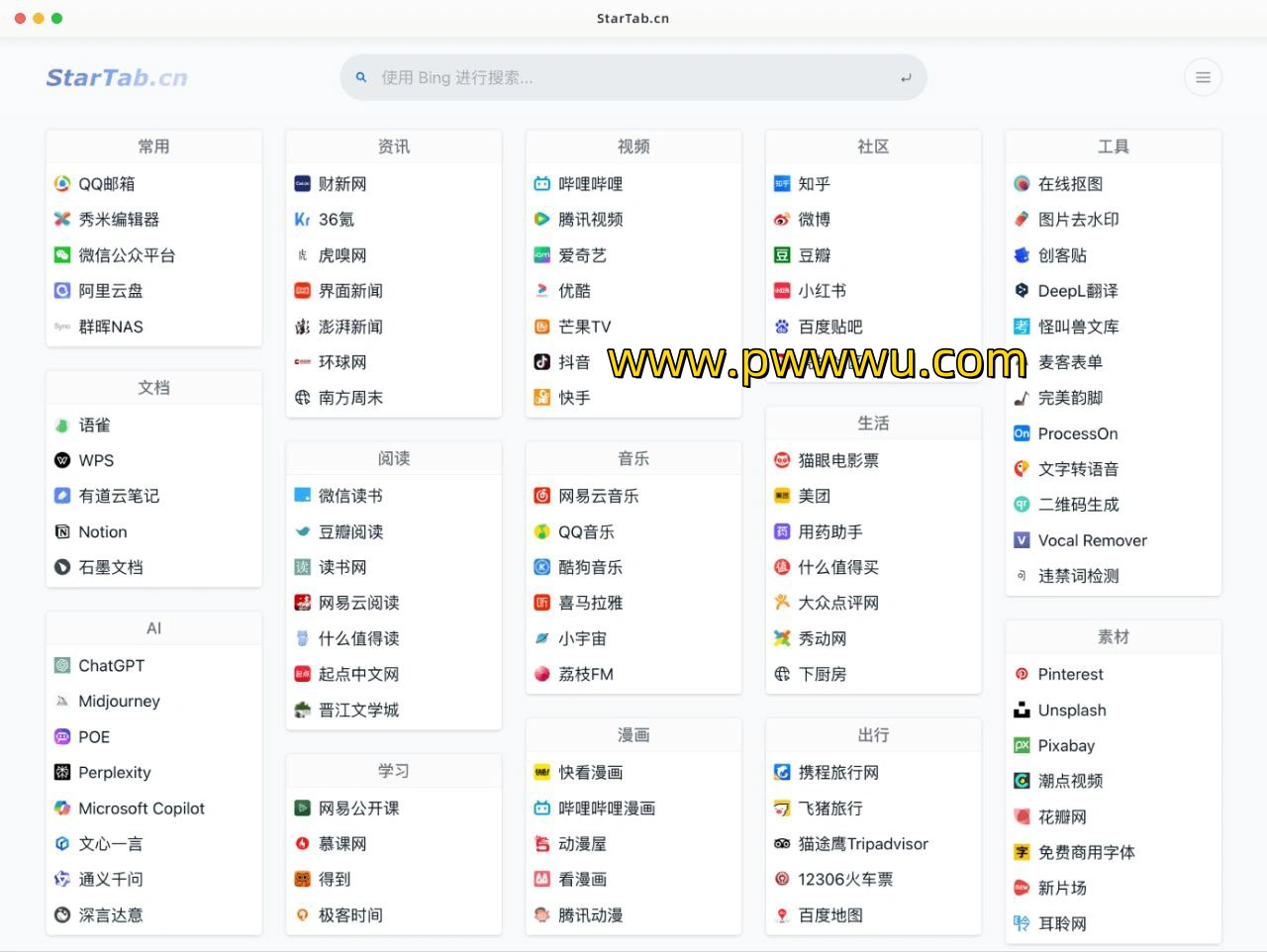Screen dimensions: 1267x952
Task: Click the WPS black round icon
Action: pos(62,460)
